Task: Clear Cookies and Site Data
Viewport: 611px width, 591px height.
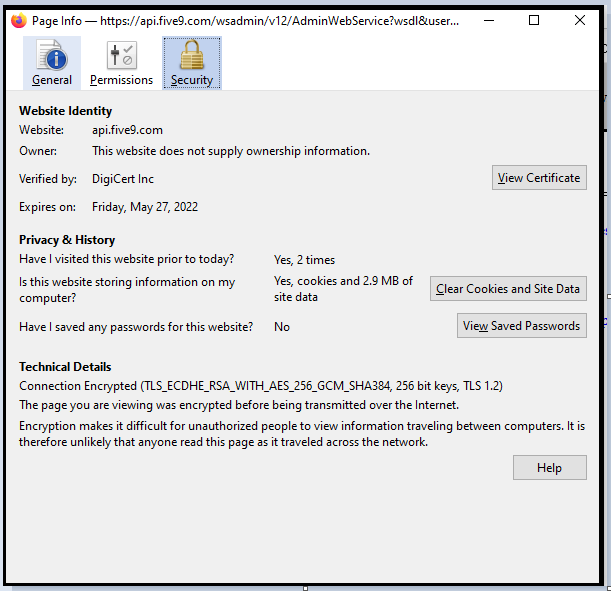Action: 508,289
